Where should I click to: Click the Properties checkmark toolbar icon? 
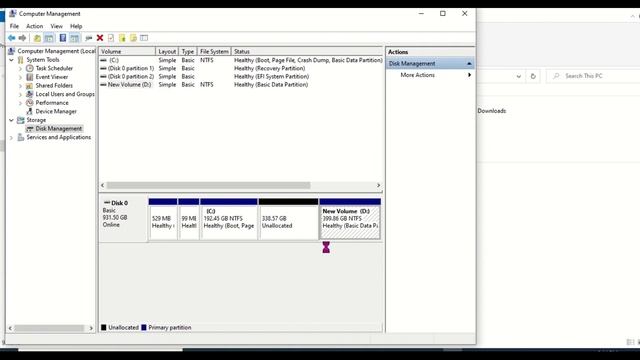click(111, 38)
